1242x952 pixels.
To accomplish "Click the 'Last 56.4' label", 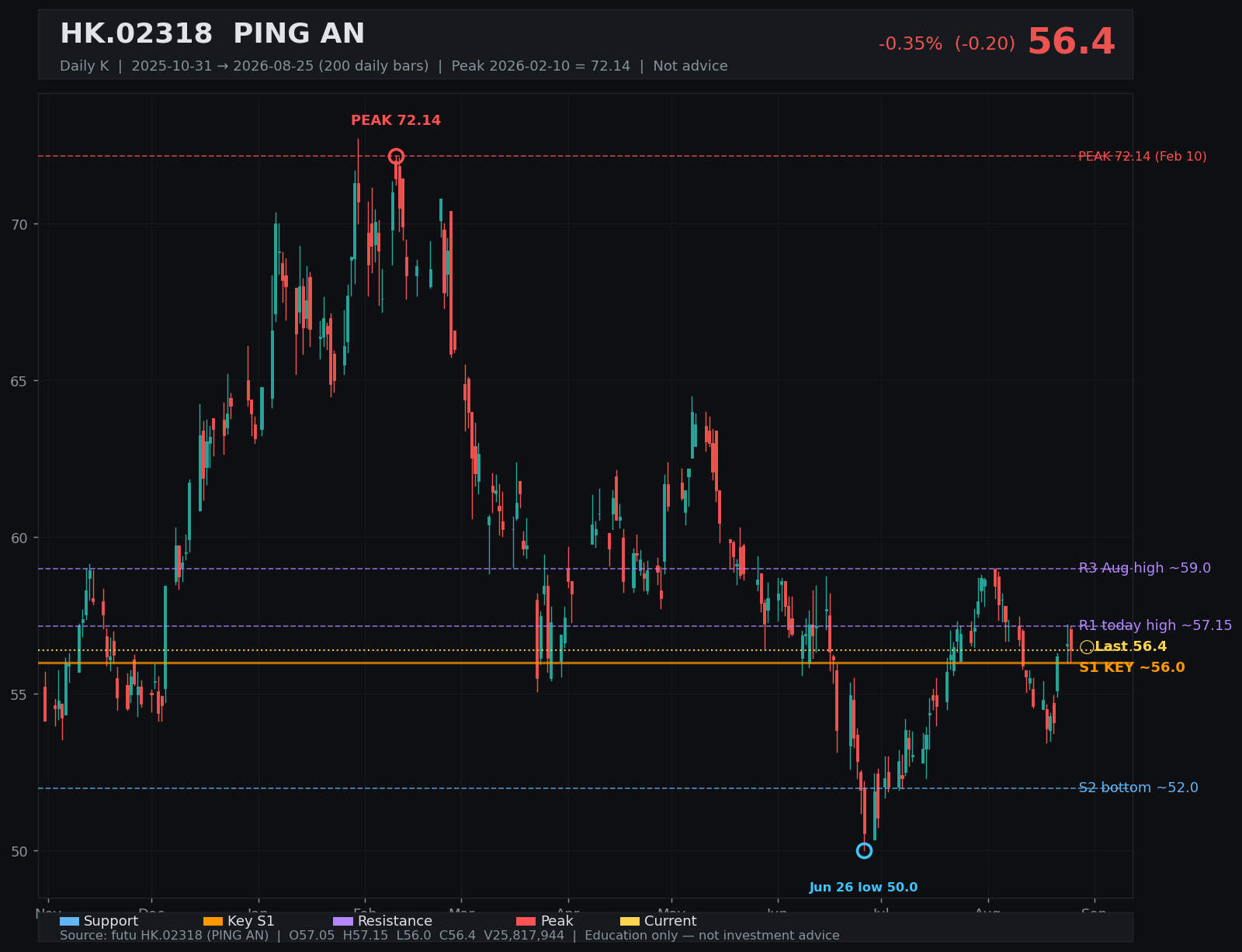I will (x=1131, y=646).
